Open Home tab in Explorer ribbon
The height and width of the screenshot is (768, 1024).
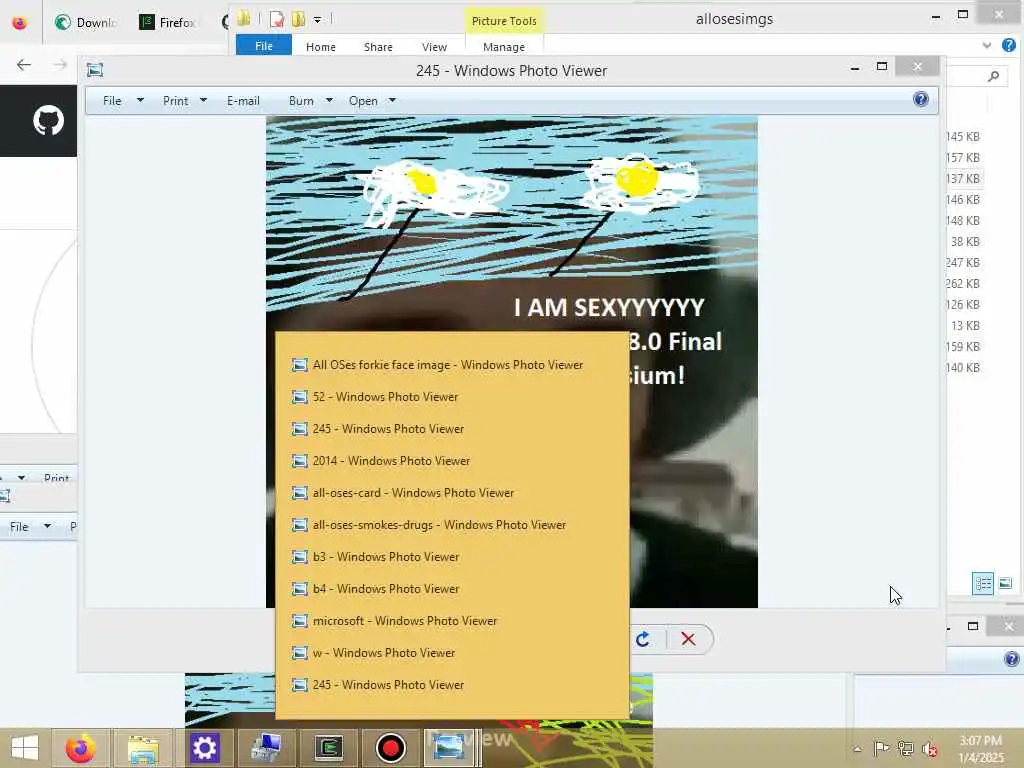click(x=321, y=46)
